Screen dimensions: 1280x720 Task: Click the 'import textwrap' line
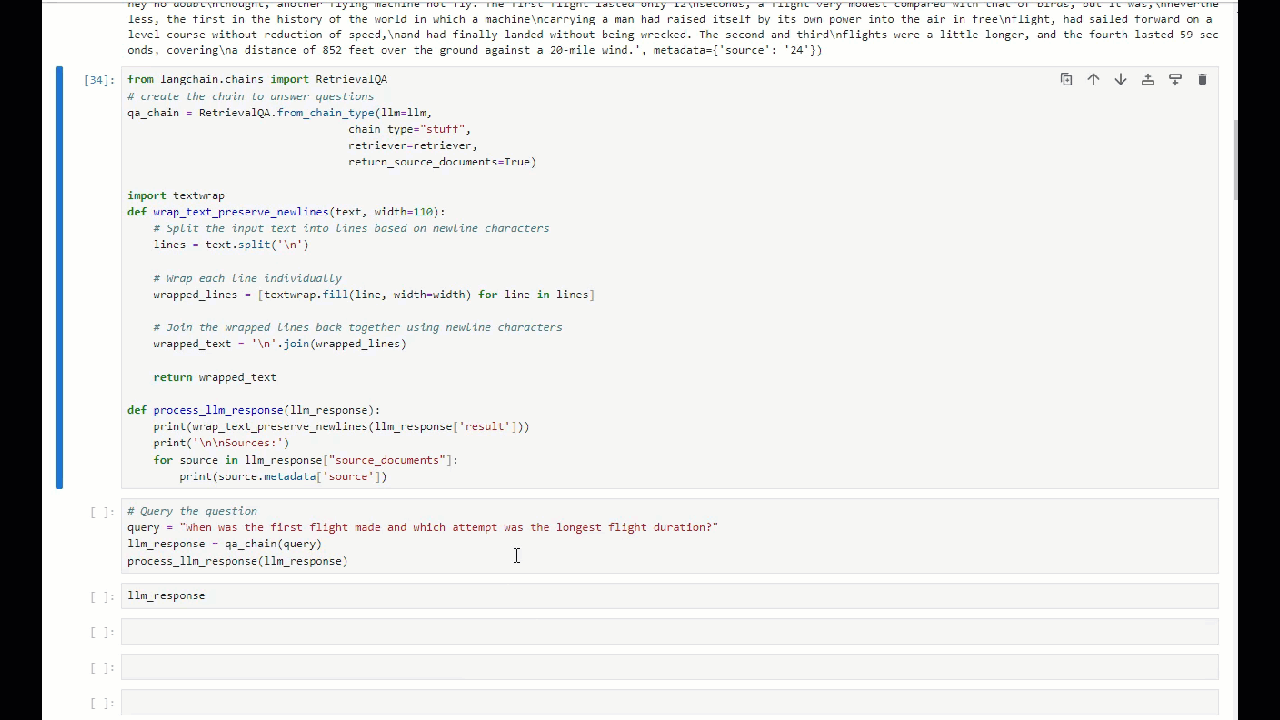point(176,196)
